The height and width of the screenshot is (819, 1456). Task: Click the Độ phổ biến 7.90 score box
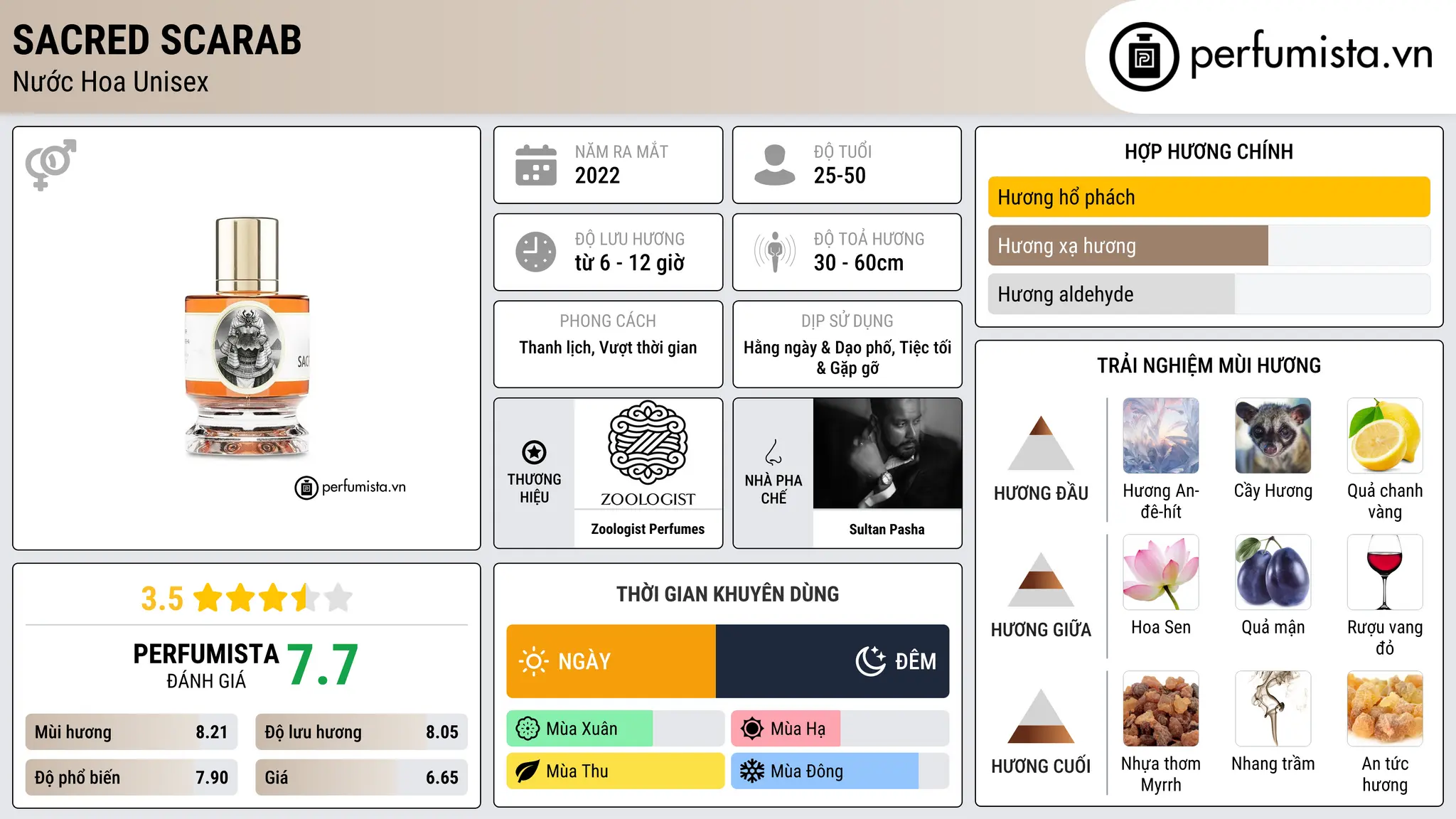[131, 778]
